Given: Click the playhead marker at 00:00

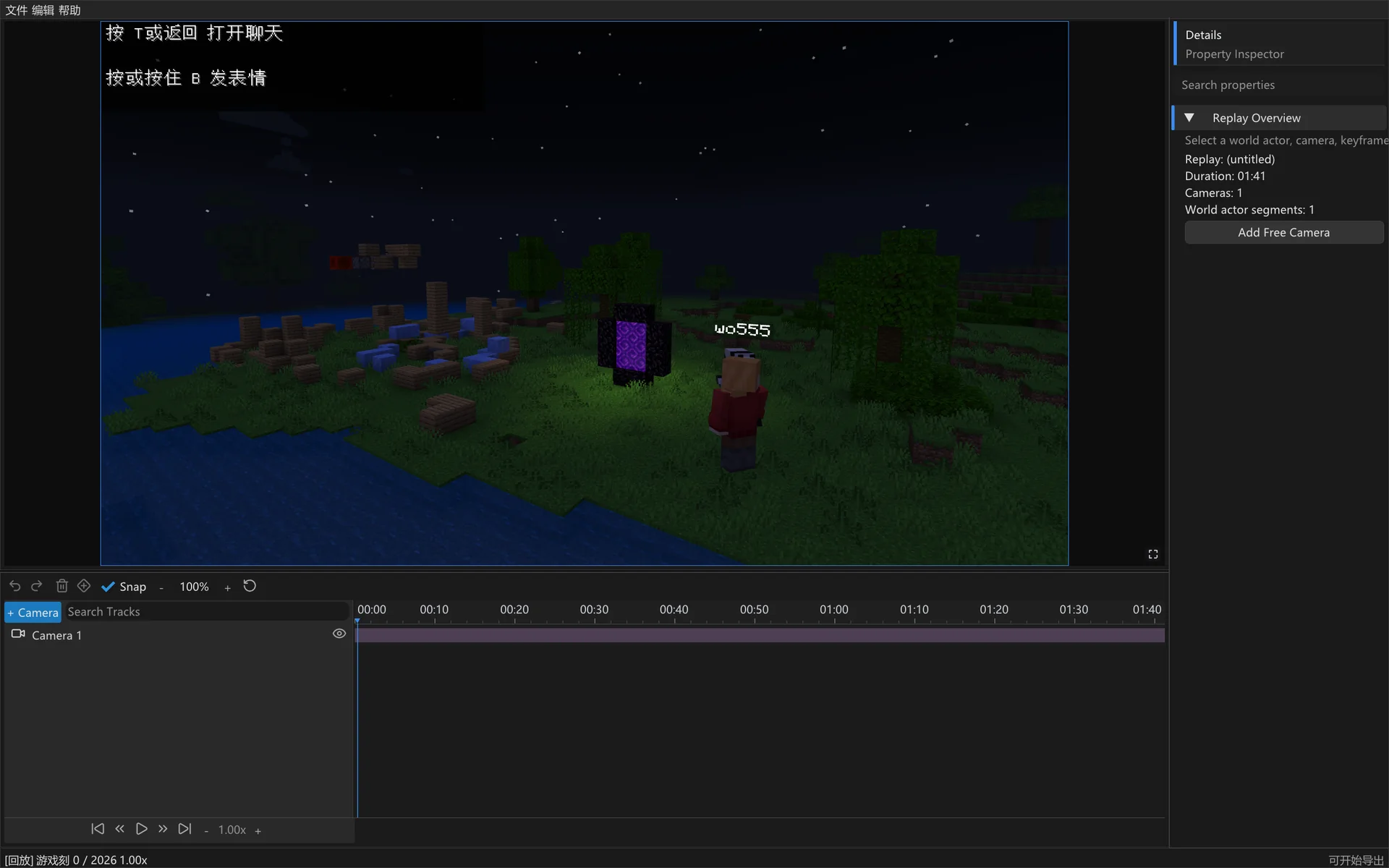Looking at the screenshot, I should (x=357, y=621).
